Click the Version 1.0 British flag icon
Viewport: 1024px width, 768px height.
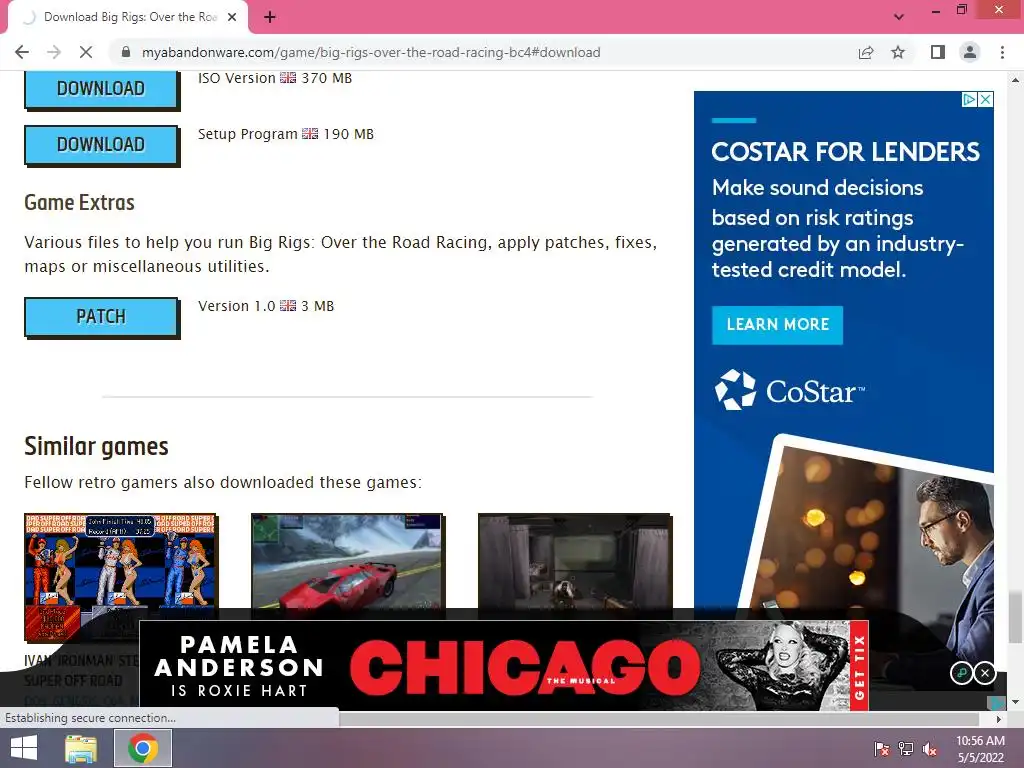(x=288, y=306)
